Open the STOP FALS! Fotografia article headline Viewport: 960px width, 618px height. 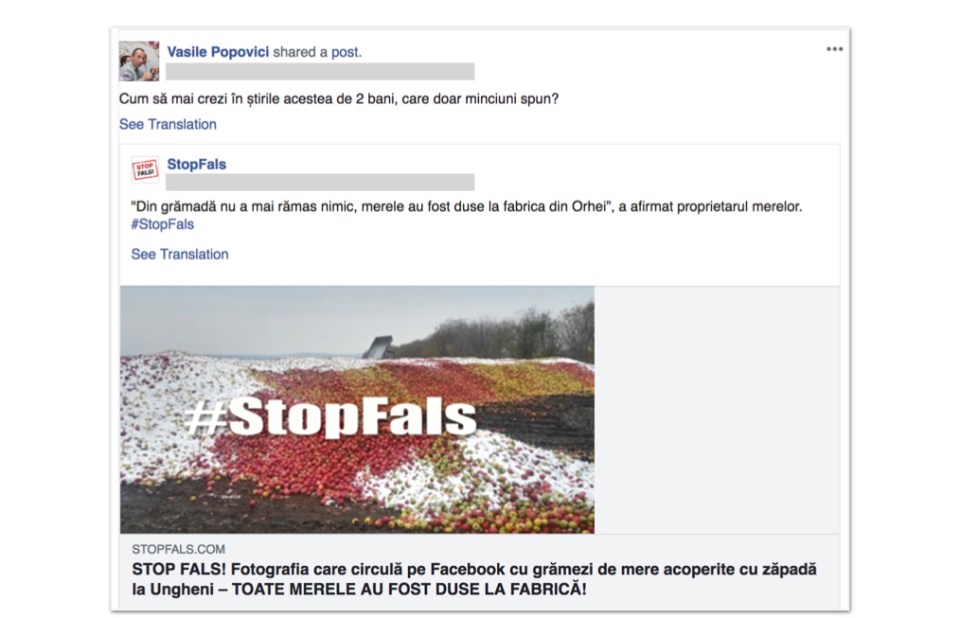click(474, 579)
